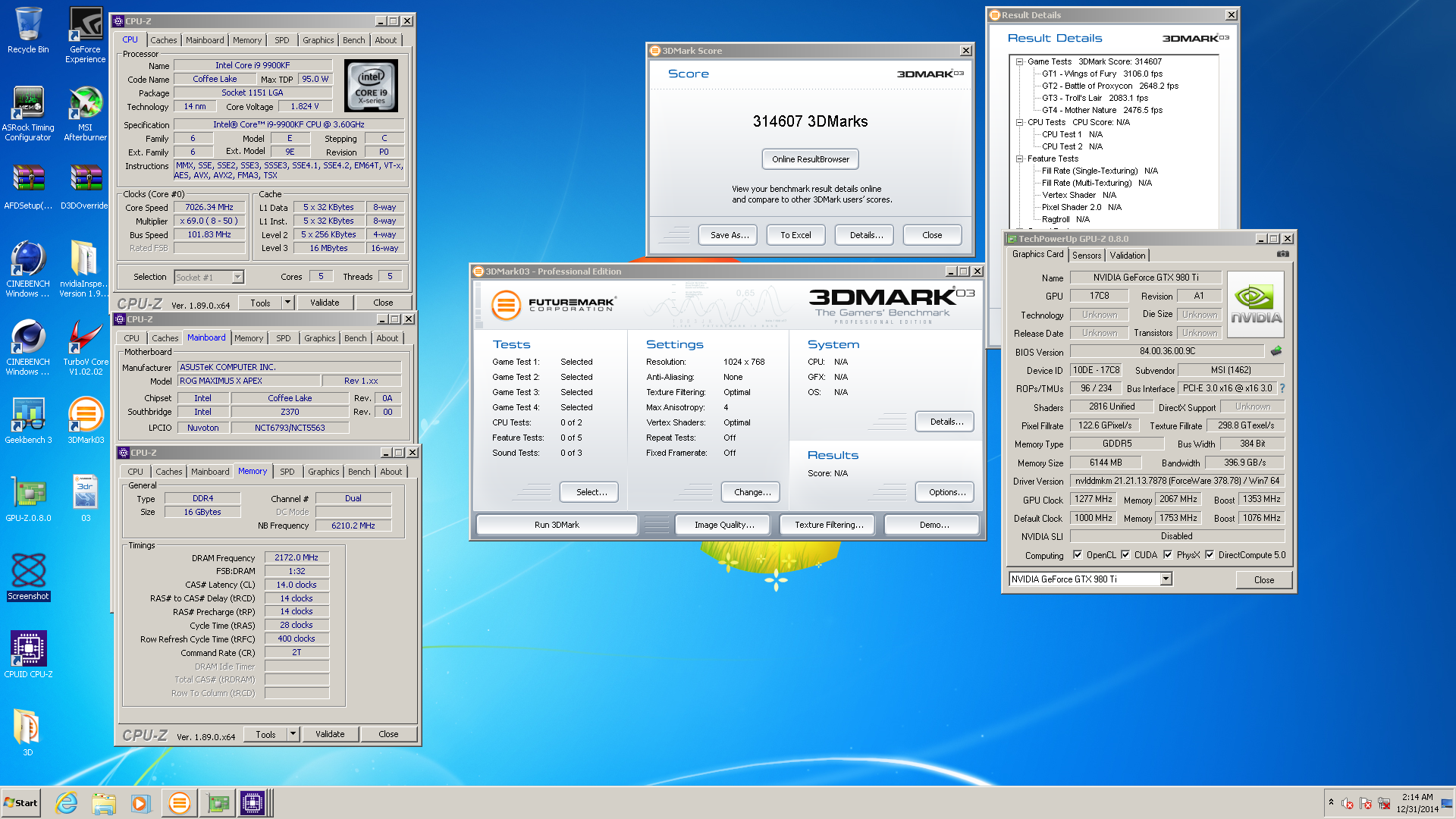Open the Windows Start menu

(21, 803)
